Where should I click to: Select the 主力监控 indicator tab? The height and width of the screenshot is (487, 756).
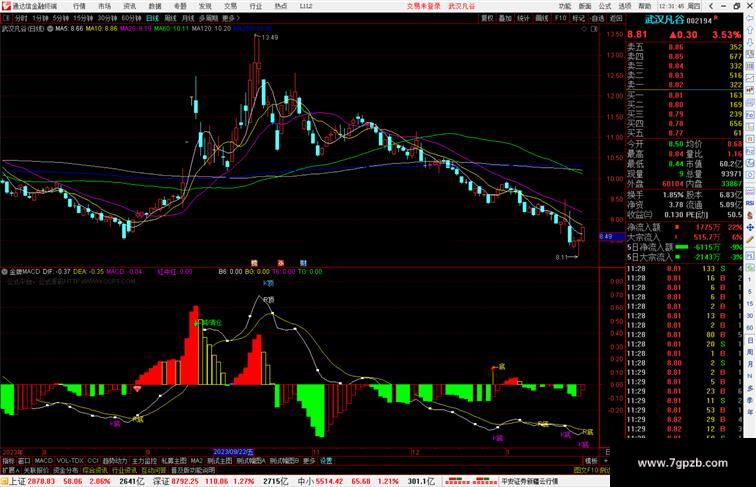point(145,461)
